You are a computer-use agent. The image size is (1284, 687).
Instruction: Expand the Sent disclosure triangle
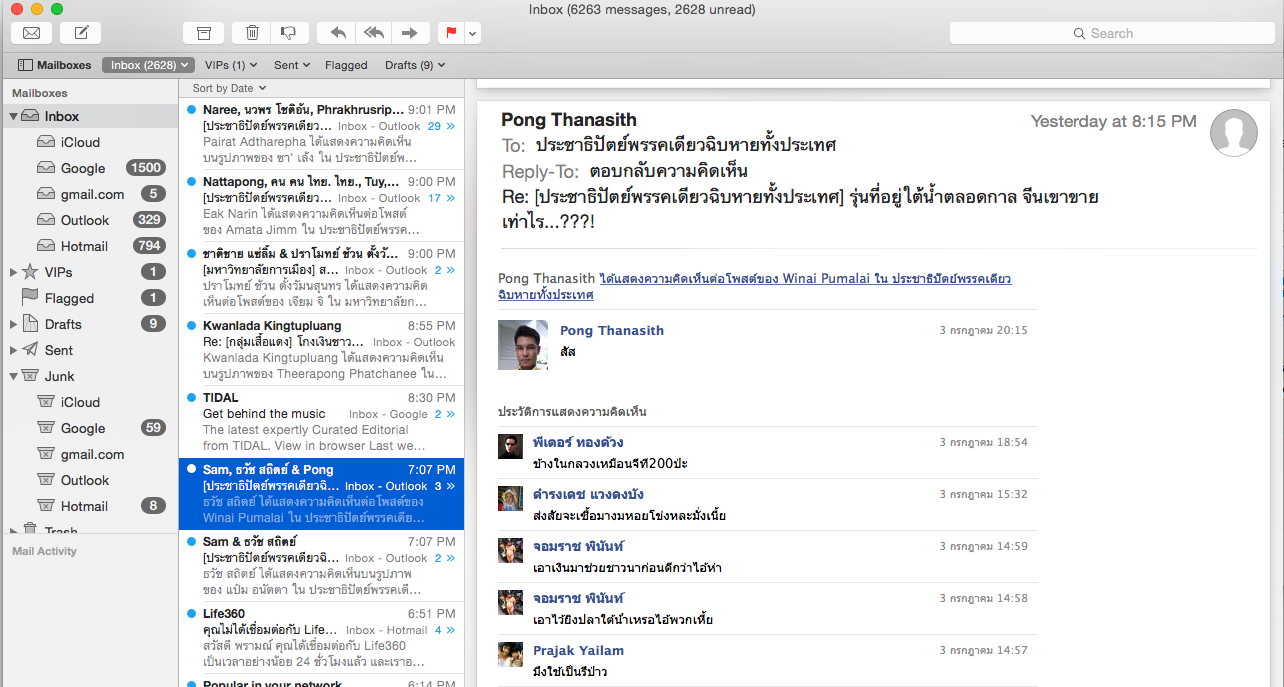pyautogui.click(x=14, y=350)
